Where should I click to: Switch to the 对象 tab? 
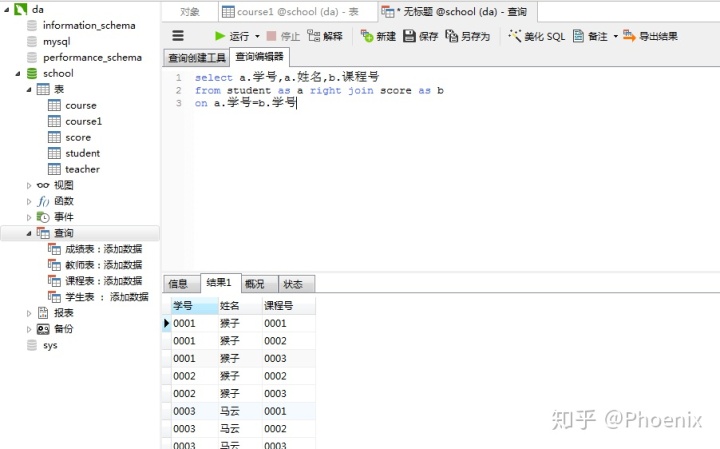(x=190, y=12)
